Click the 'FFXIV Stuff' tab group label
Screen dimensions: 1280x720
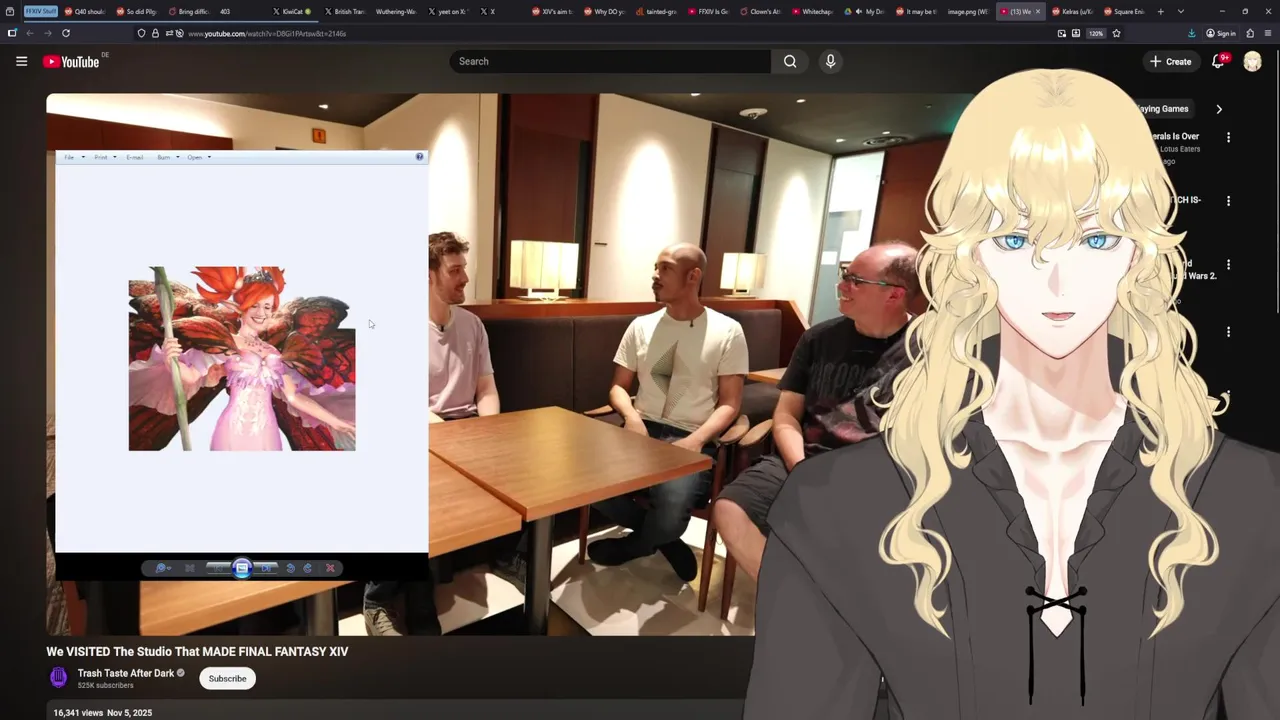tap(41, 11)
